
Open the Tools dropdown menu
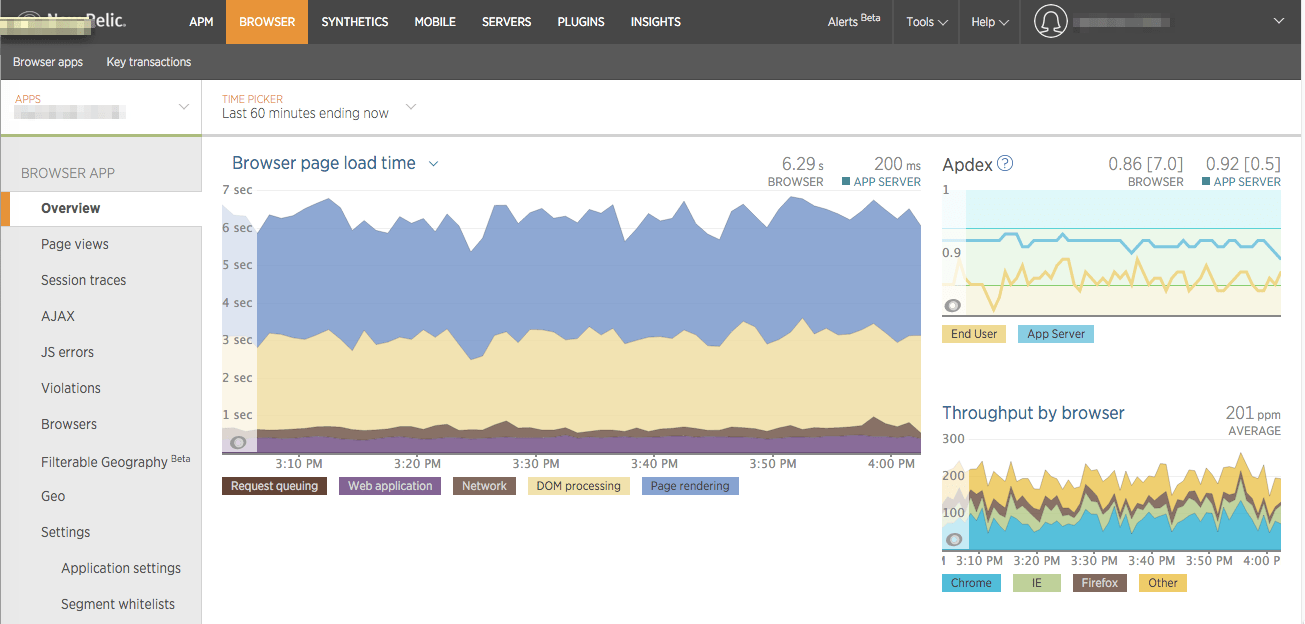[926, 22]
